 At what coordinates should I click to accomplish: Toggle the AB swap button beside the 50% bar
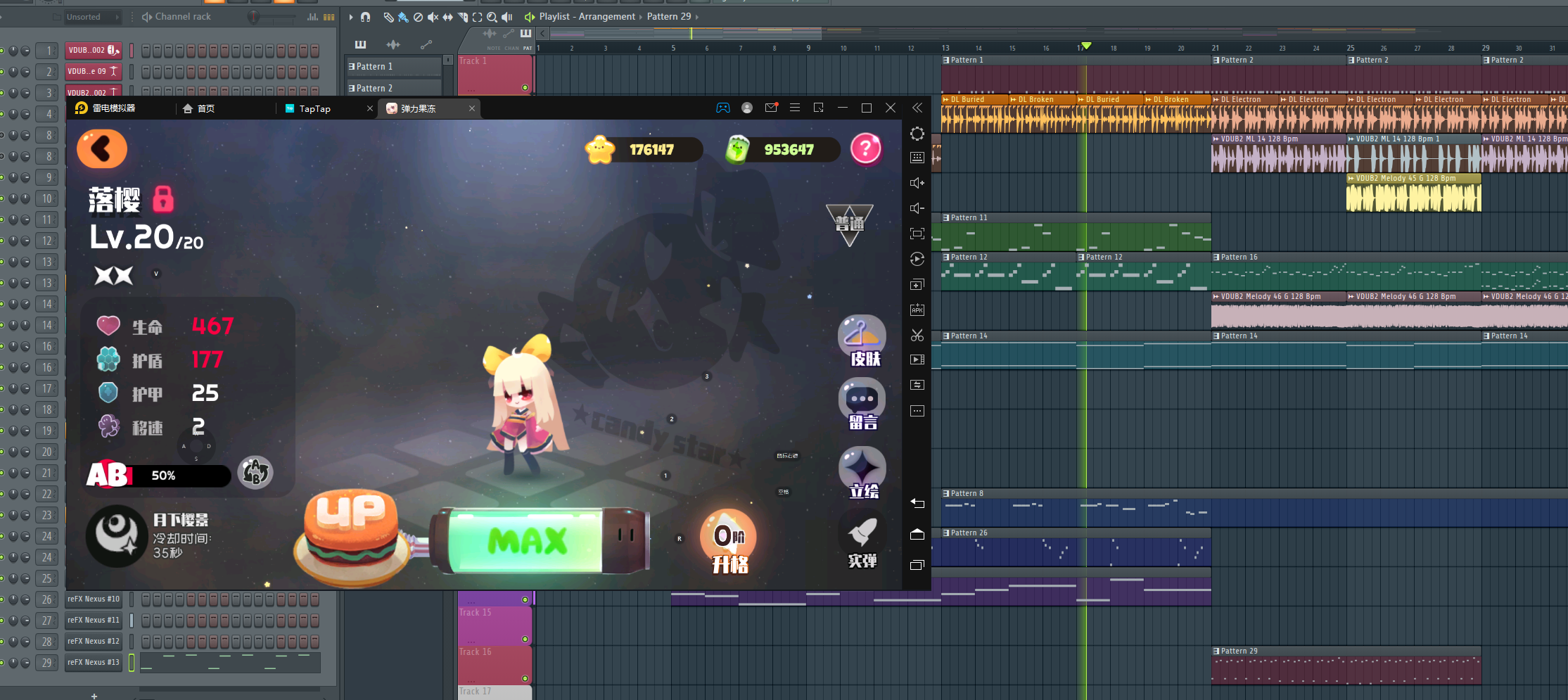255,472
